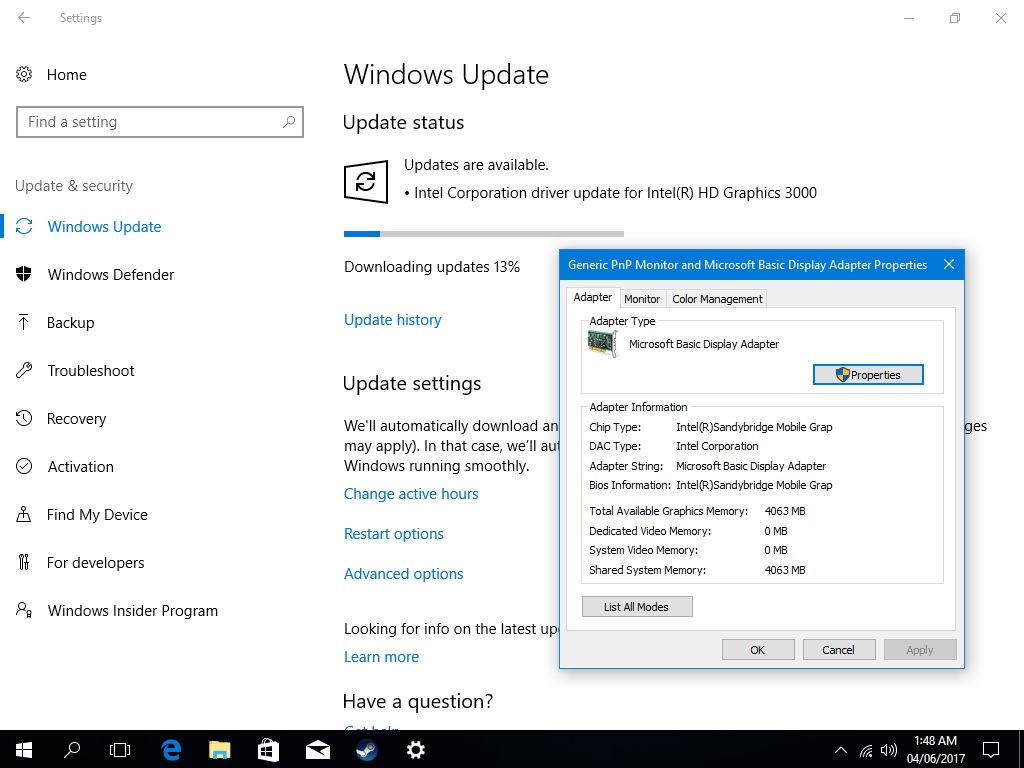Open Troubleshoot wrench item
Image resolution: width=1024 pixels, height=768 pixels.
point(24,370)
